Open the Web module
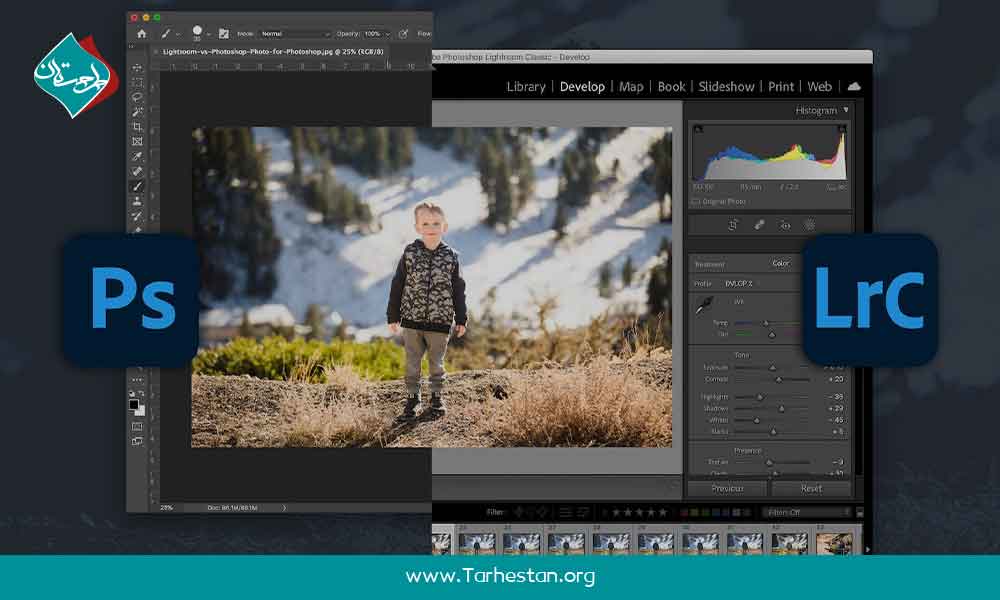Image resolution: width=1000 pixels, height=600 pixels. pos(820,87)
